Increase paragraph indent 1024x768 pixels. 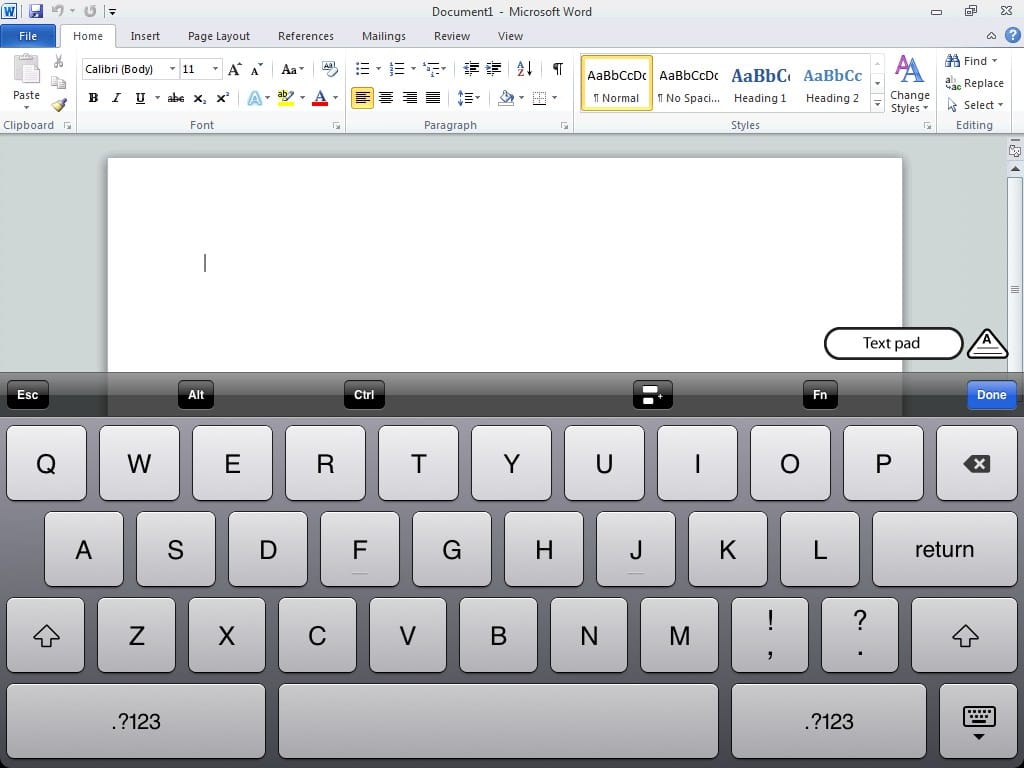tap(494, 69)
